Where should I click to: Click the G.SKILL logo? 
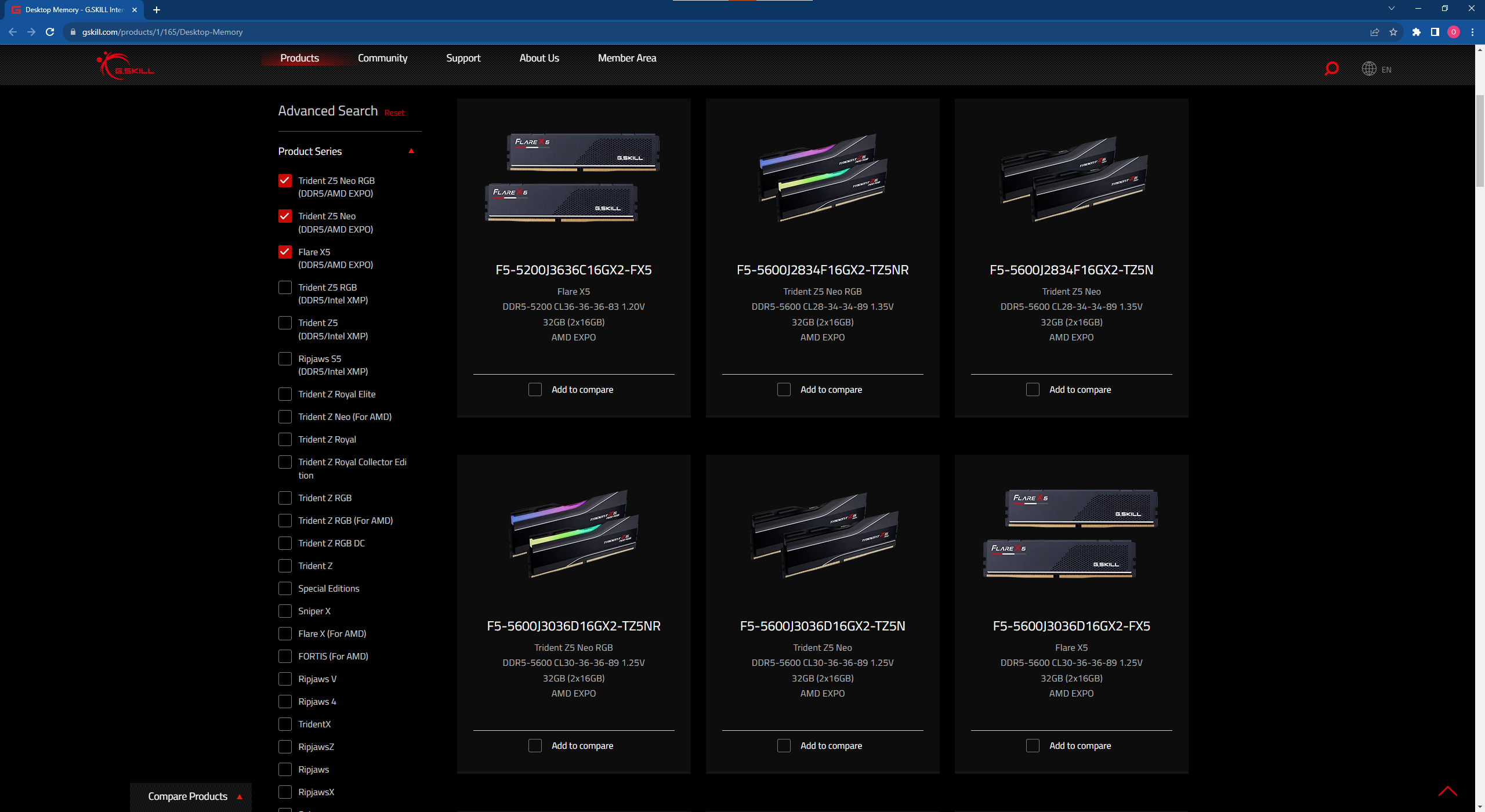tap(126, 66)
